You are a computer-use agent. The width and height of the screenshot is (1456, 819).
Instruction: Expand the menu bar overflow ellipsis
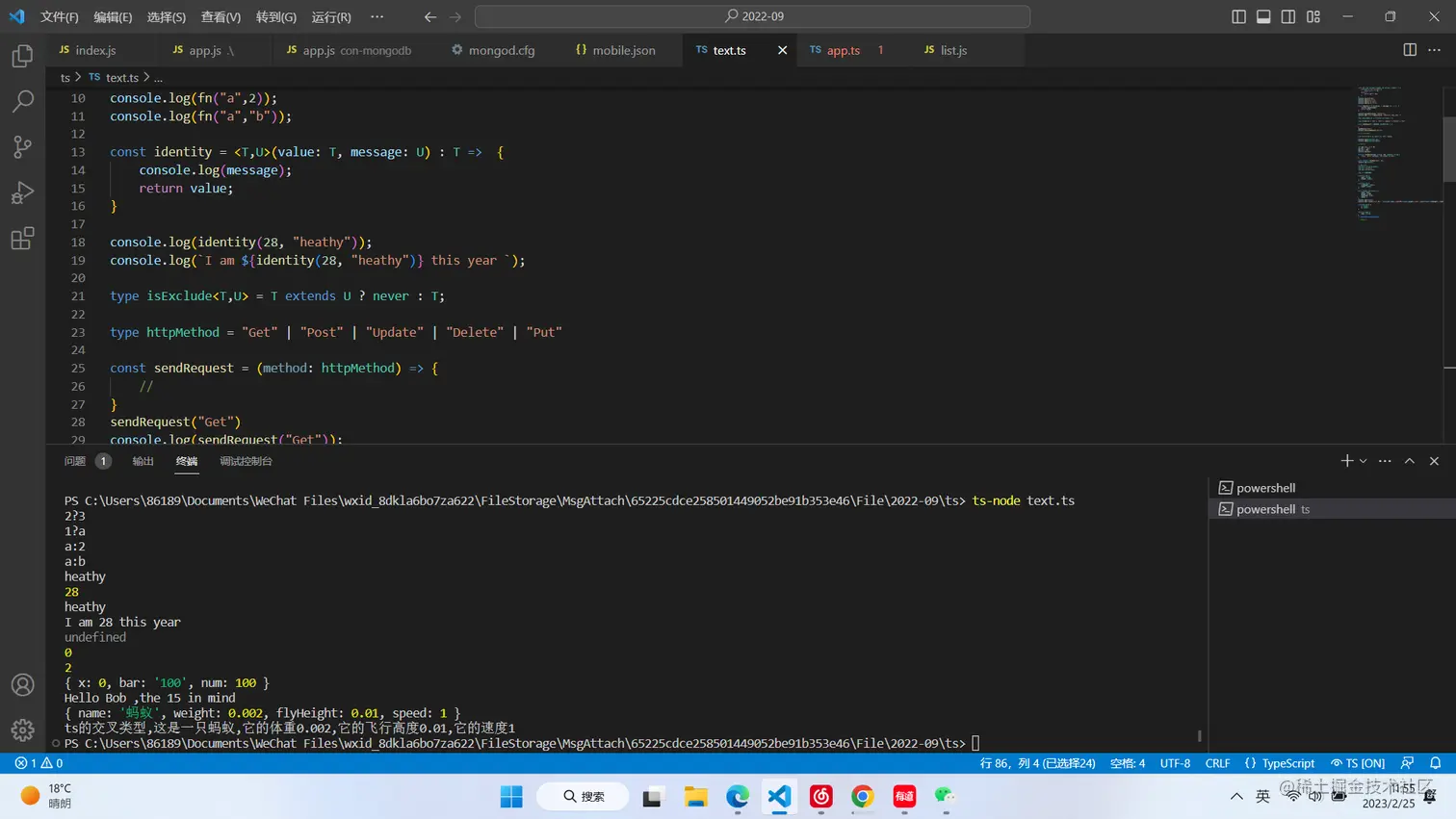point(377,16)
